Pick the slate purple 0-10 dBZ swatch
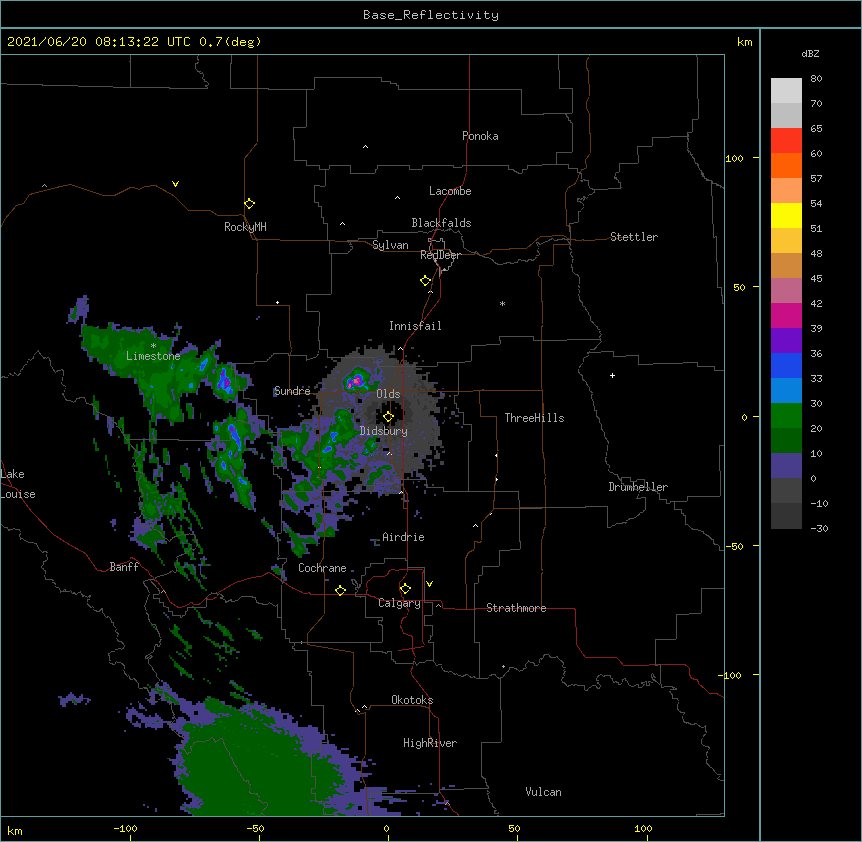The height and width of the screenshot is (842, 862). pyautogui.click(x=786, y=466)
